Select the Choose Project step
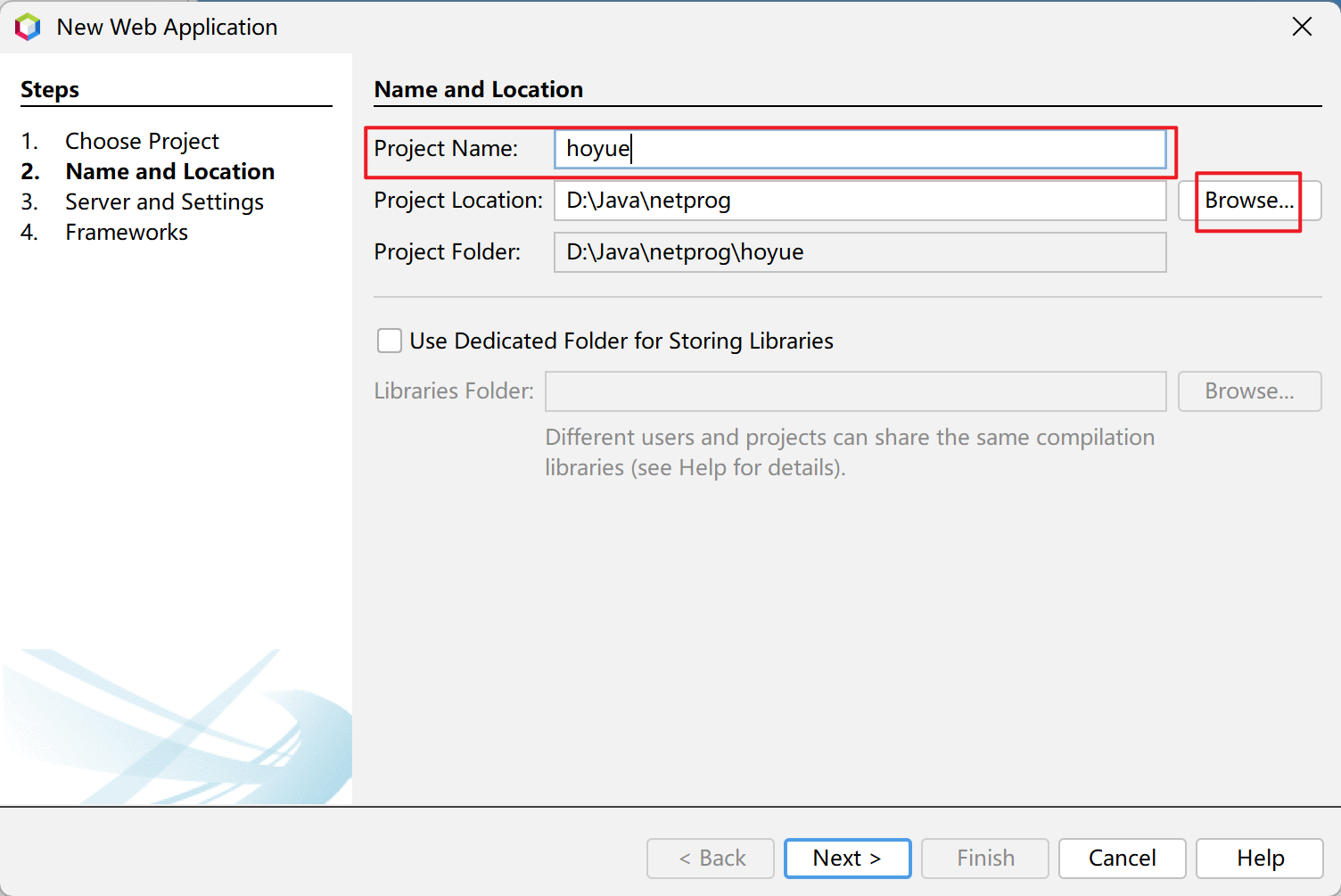Image resolution: width=1341 pixels, height=896 pixels. (142, 141)
